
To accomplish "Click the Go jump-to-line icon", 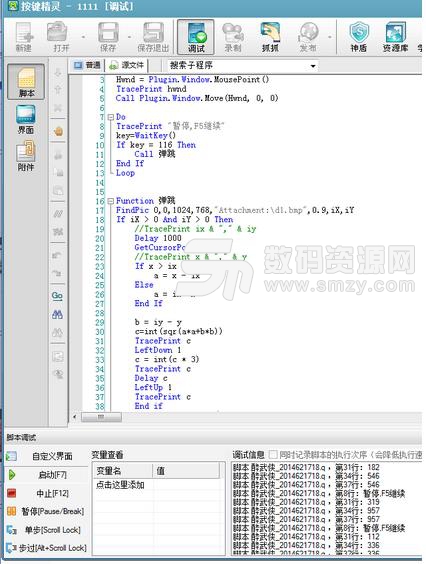I will pyautogui.click(x=57, y=296).
